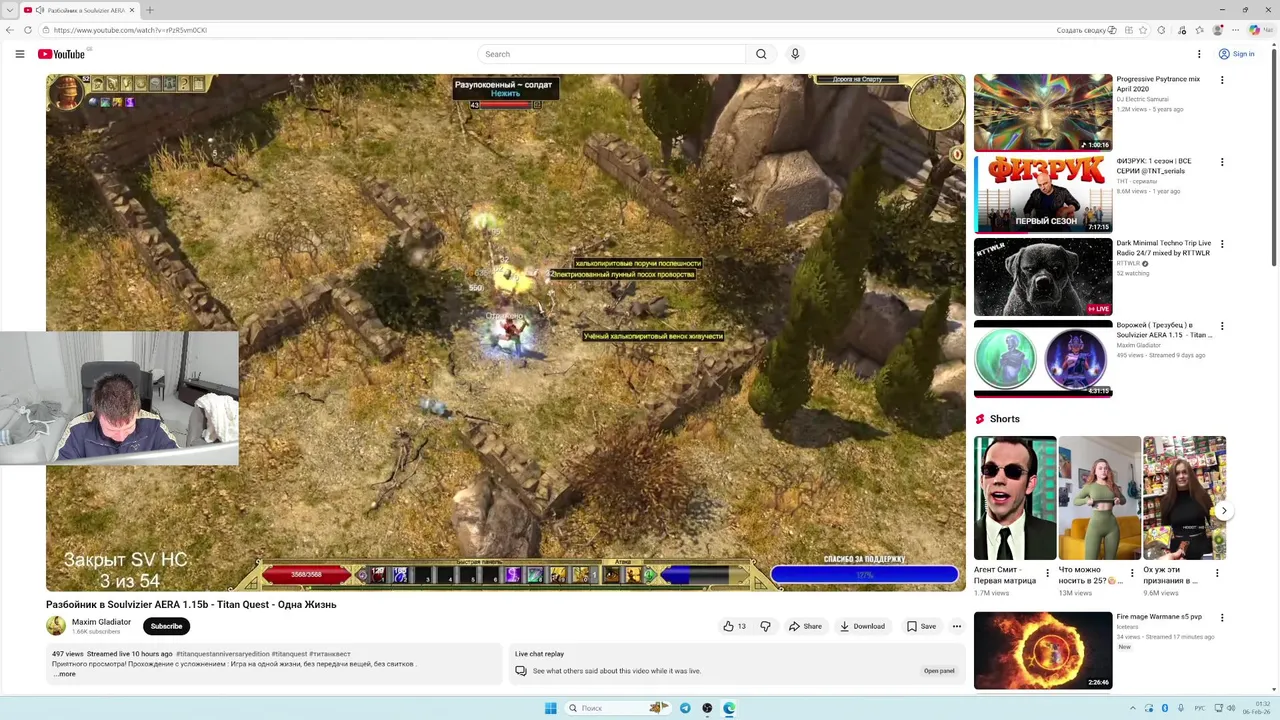Open more actions ellipsis beside Save
This screenshot has height=720, width=1280.
(x=957, y=626)
